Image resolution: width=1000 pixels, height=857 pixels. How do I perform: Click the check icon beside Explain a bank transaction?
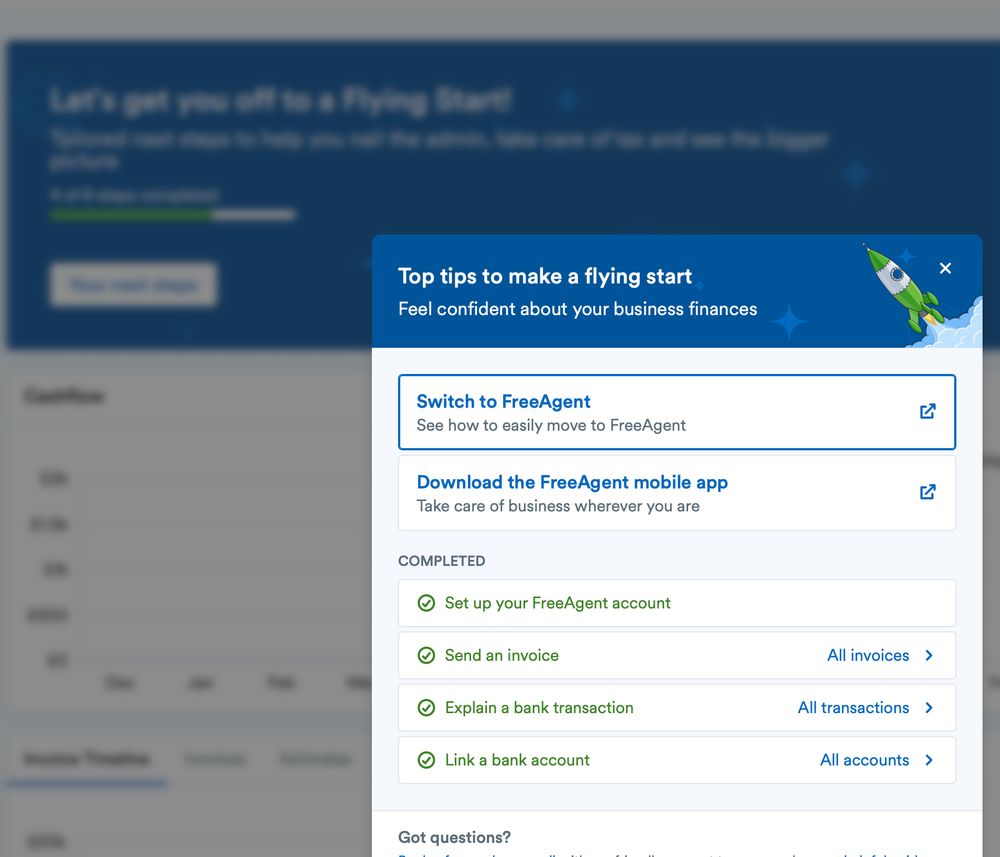[x=426, y=707]
